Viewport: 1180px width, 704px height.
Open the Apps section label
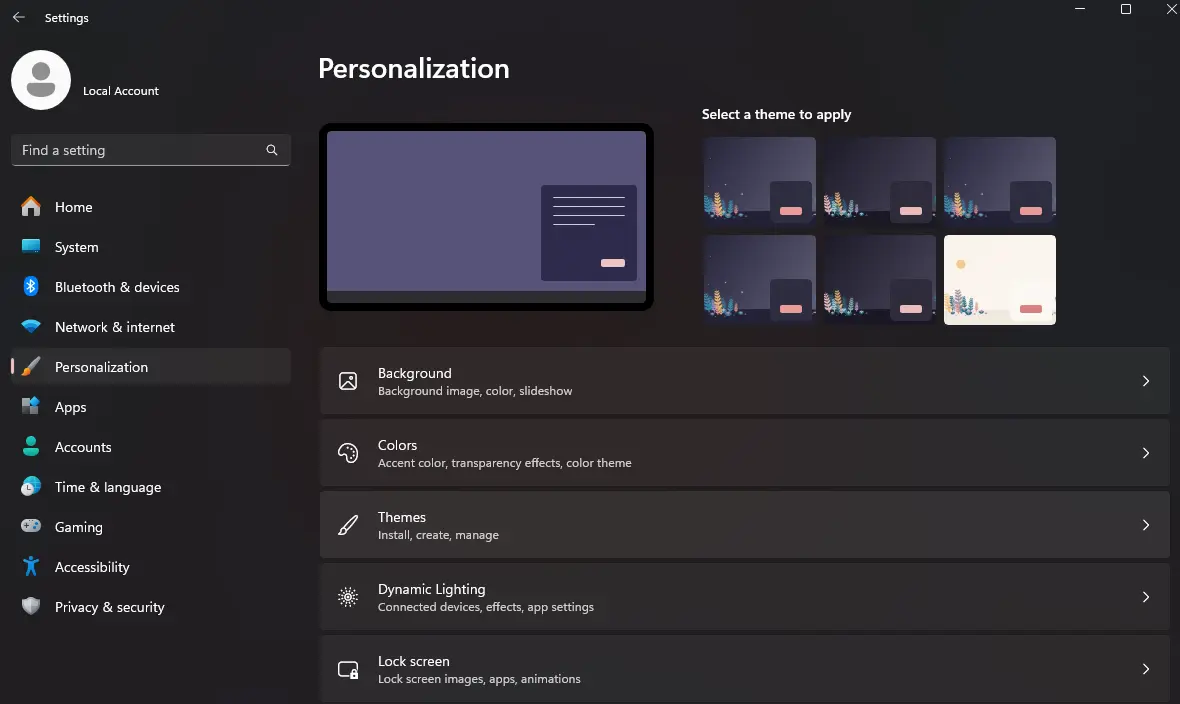pos(71,407)
